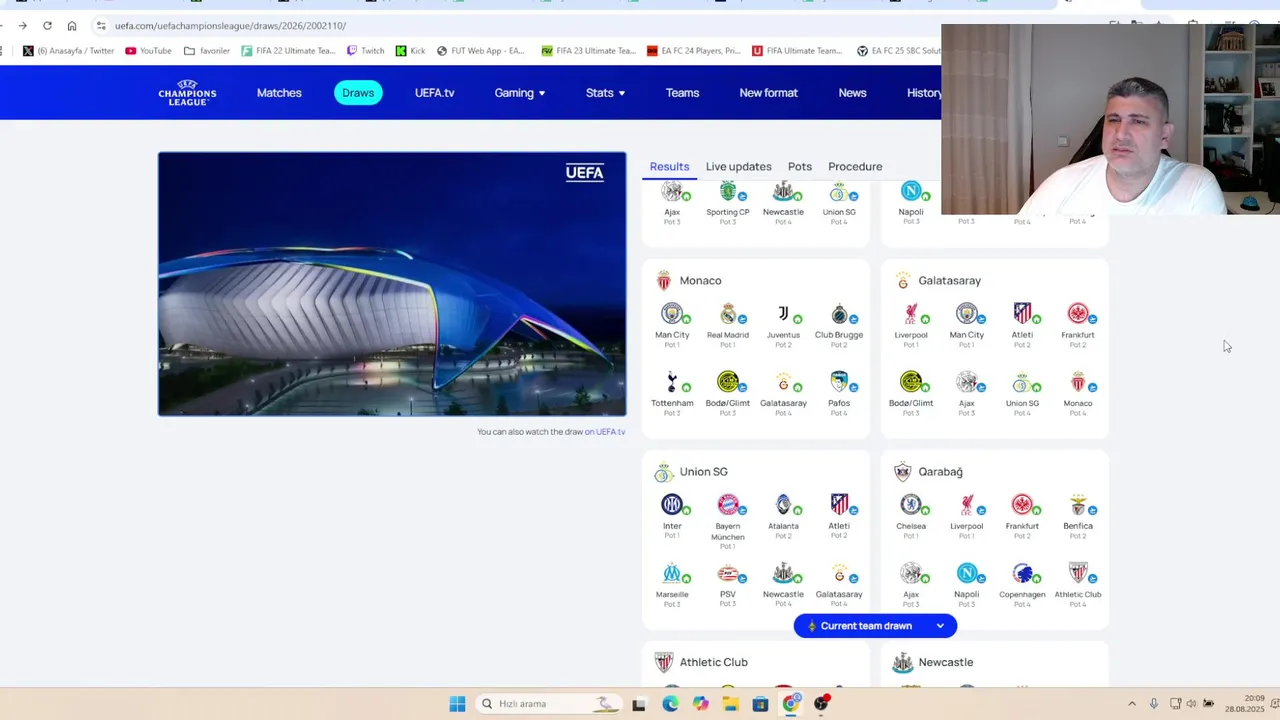Reload the page with browser refresh icon

tap(47, 25)
